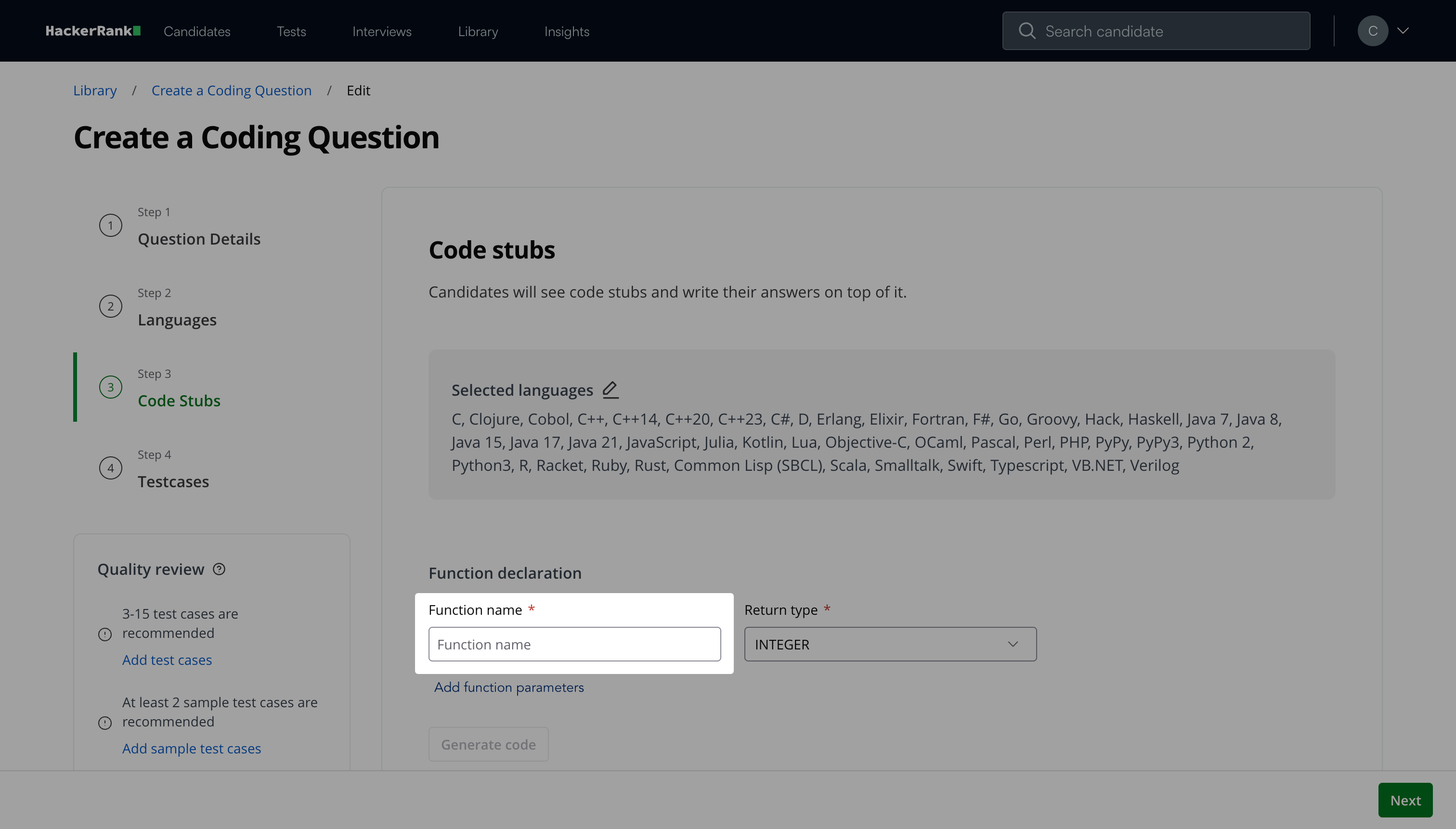
Task: Go to the Insights tab
Action: (567, 31)
